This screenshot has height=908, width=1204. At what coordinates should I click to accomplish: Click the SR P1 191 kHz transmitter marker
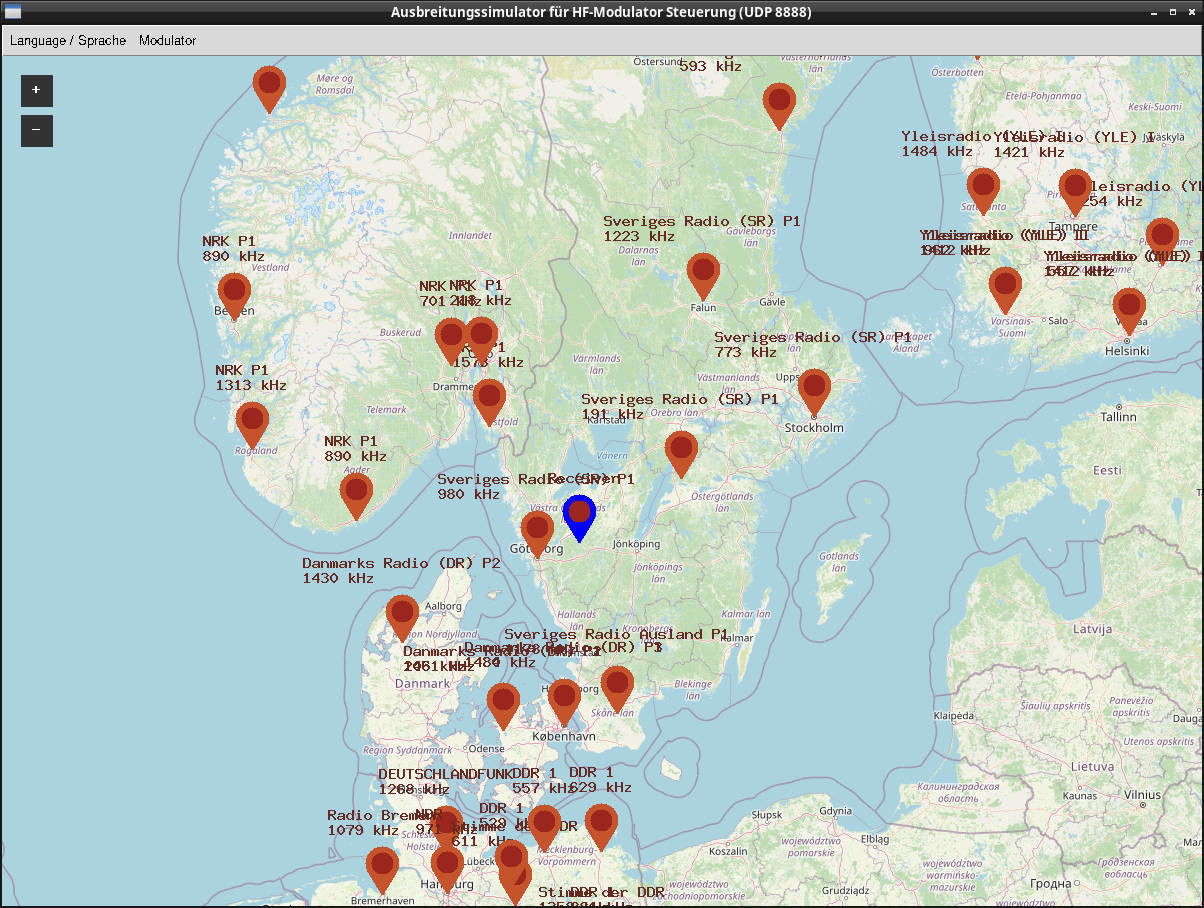tap(681, 455)
